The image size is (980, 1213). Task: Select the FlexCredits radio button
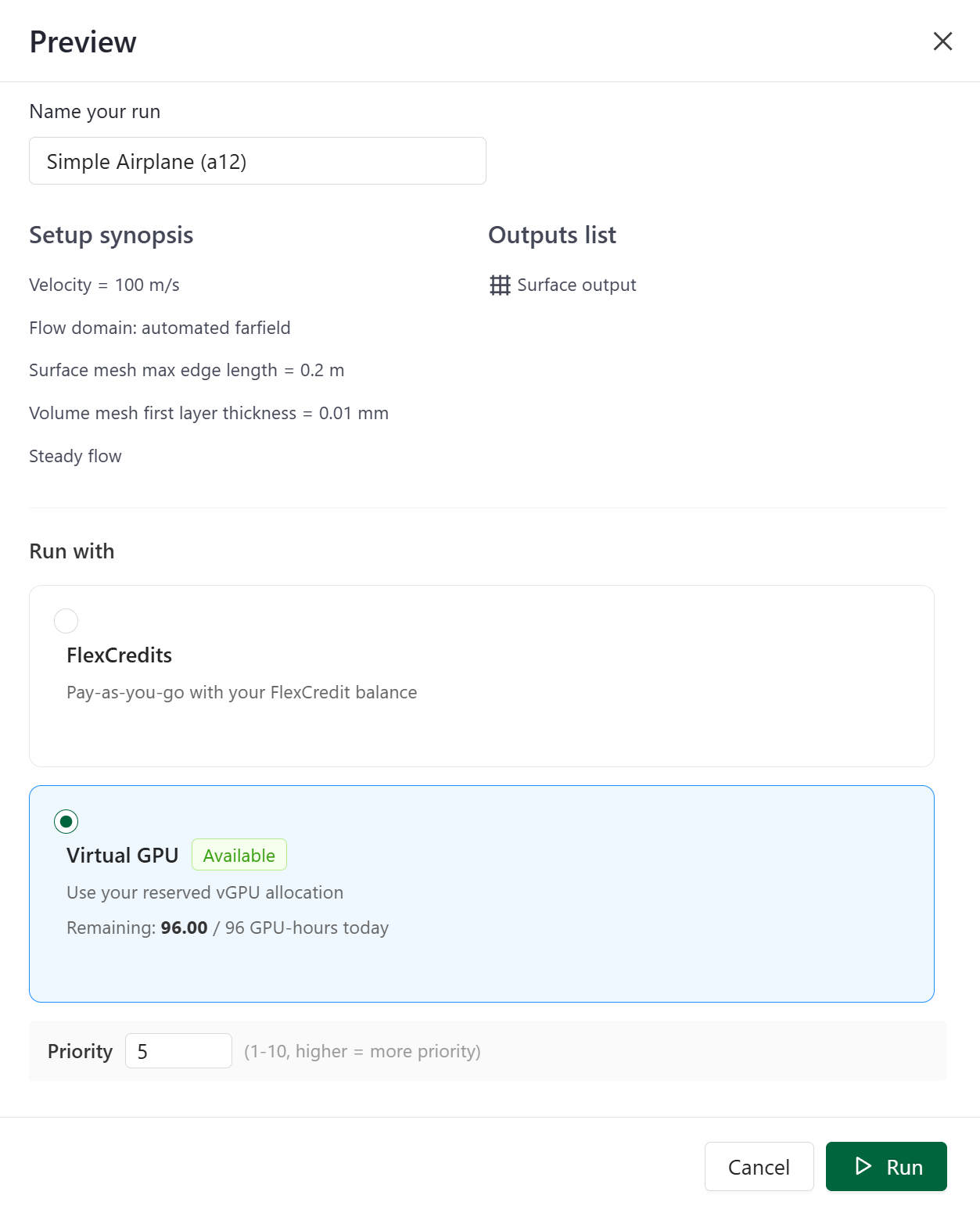pos(66,620)
